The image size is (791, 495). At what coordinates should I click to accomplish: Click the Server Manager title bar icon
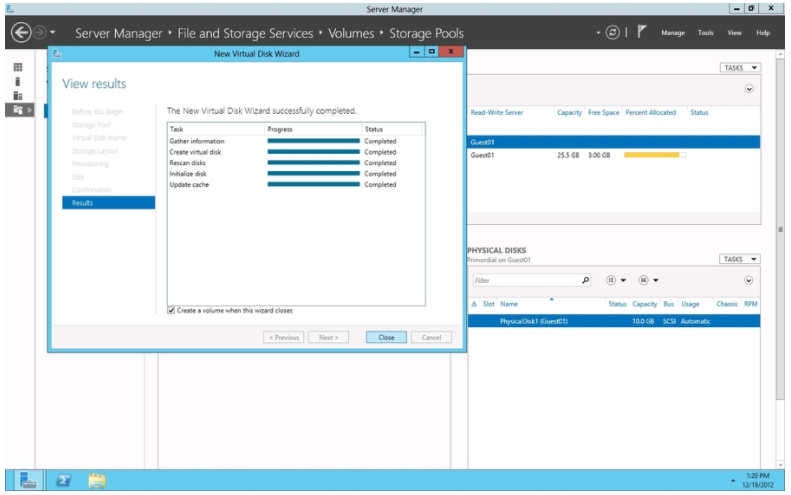[x=10, y=9]
